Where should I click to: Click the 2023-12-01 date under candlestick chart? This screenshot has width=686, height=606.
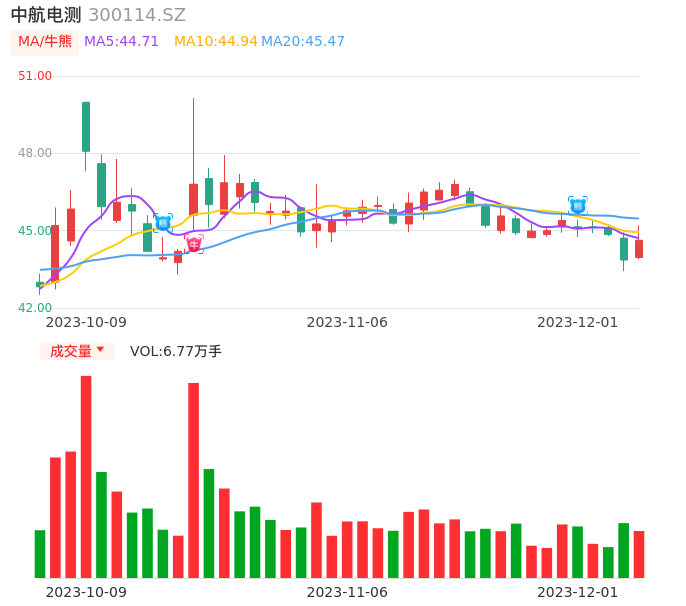tap(578, 322)
